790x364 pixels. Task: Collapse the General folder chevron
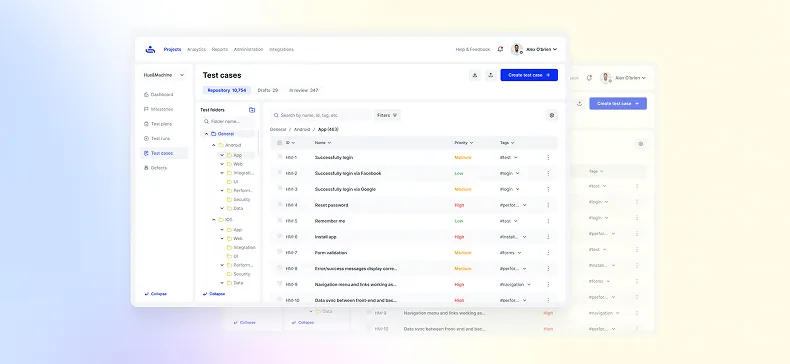[x=206, y=134]
